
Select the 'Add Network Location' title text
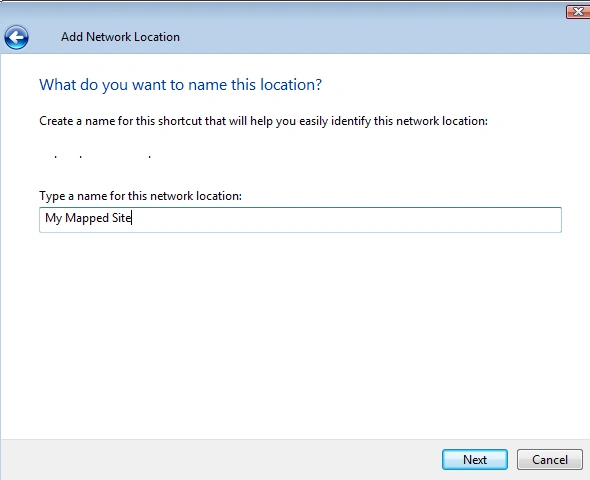(120, 37)
